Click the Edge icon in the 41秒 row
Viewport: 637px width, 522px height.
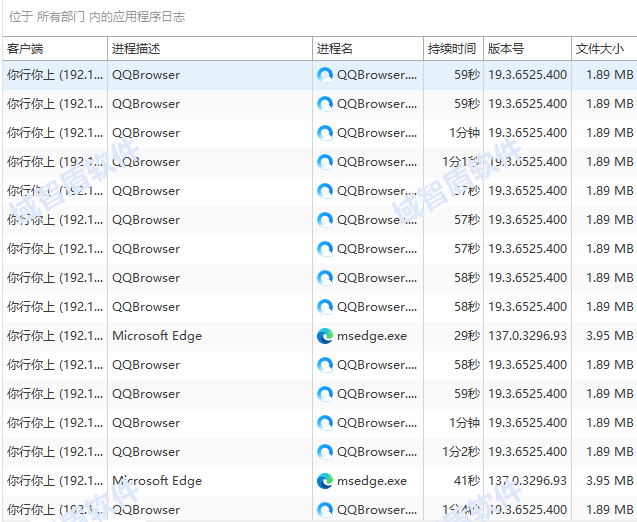(x=325, y=481)
